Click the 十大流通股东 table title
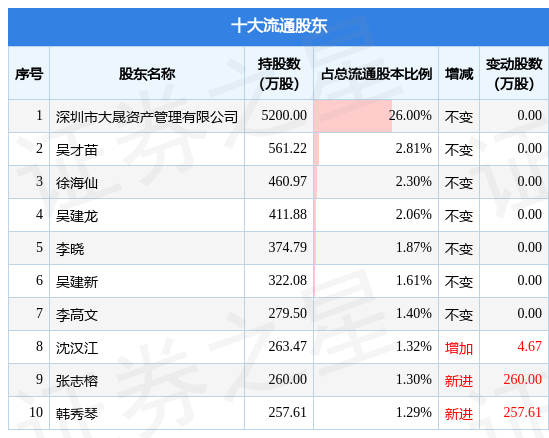This screenshot has height=438, width=549. [279, 26]
